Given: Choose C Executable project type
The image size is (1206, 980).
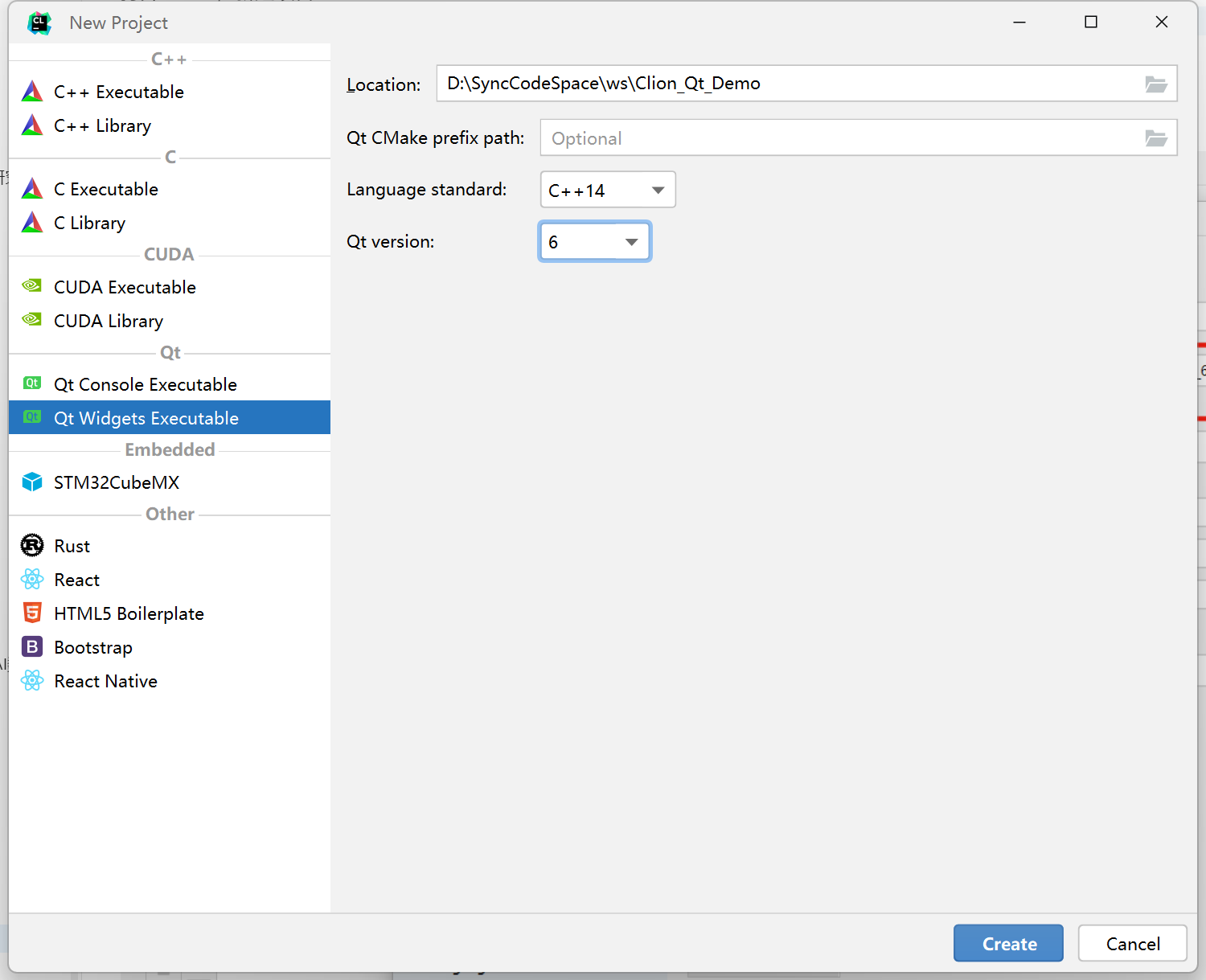Looking at the screenshot, I should 170,189.
